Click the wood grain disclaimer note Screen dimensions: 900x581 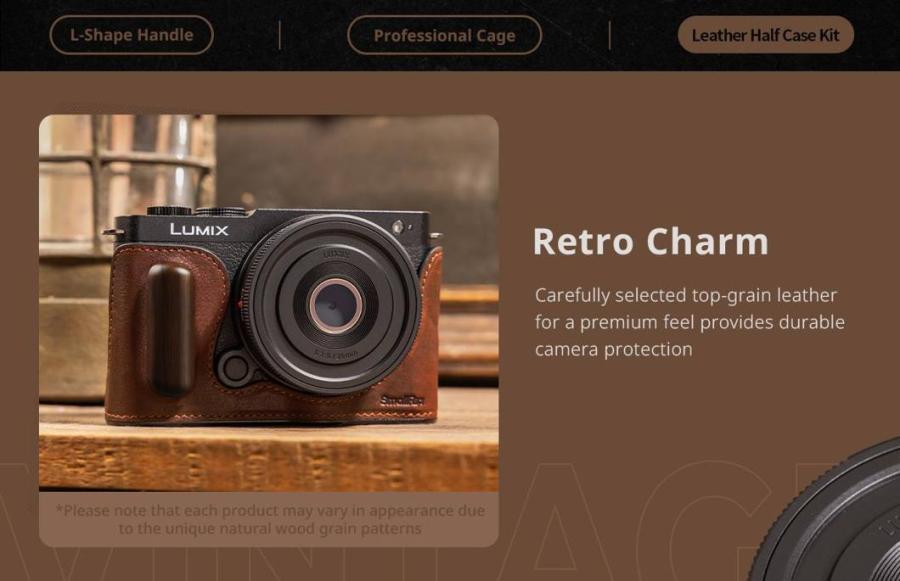tap(270, 519)
